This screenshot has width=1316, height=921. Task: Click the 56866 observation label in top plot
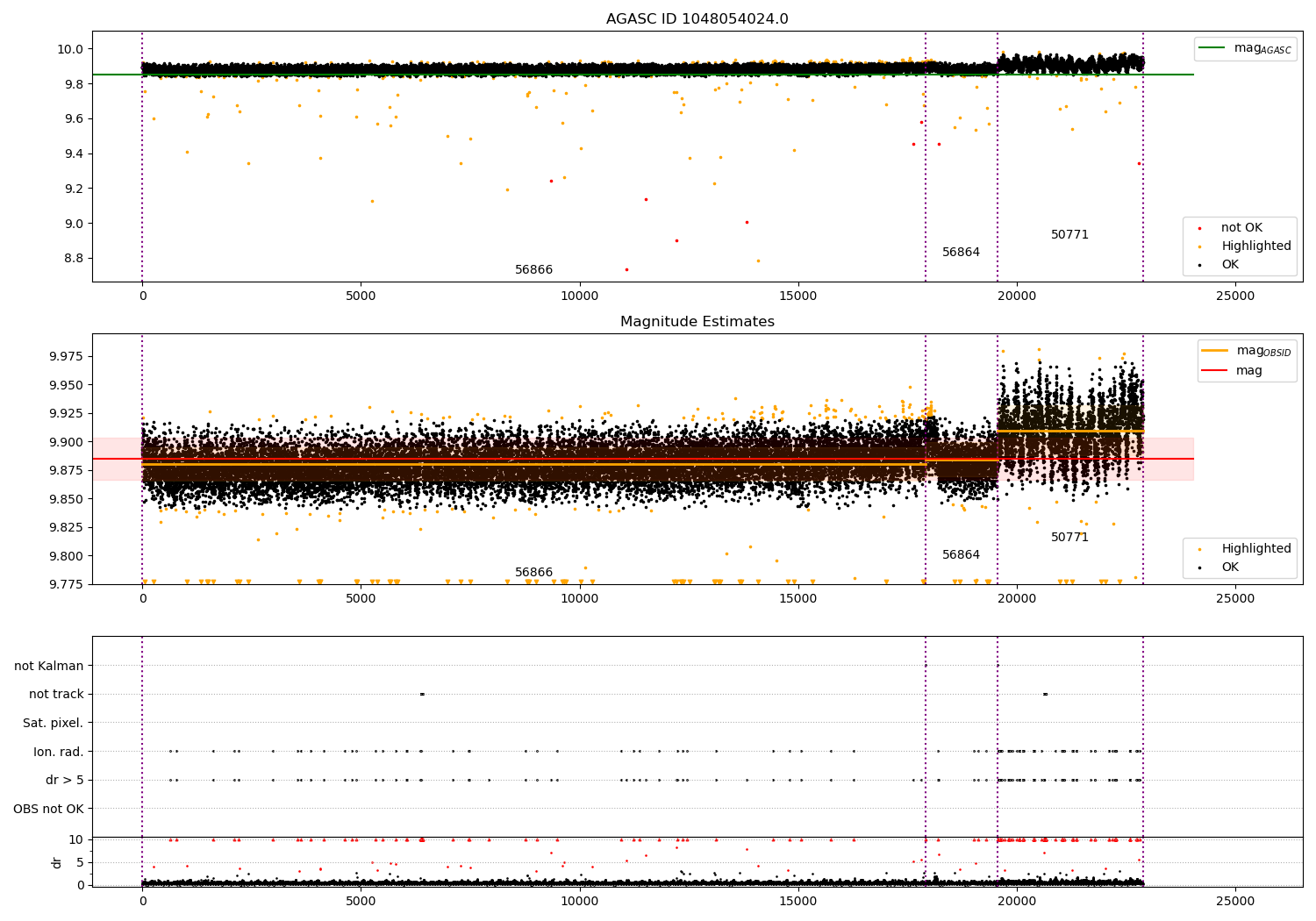tap(533, 270)
